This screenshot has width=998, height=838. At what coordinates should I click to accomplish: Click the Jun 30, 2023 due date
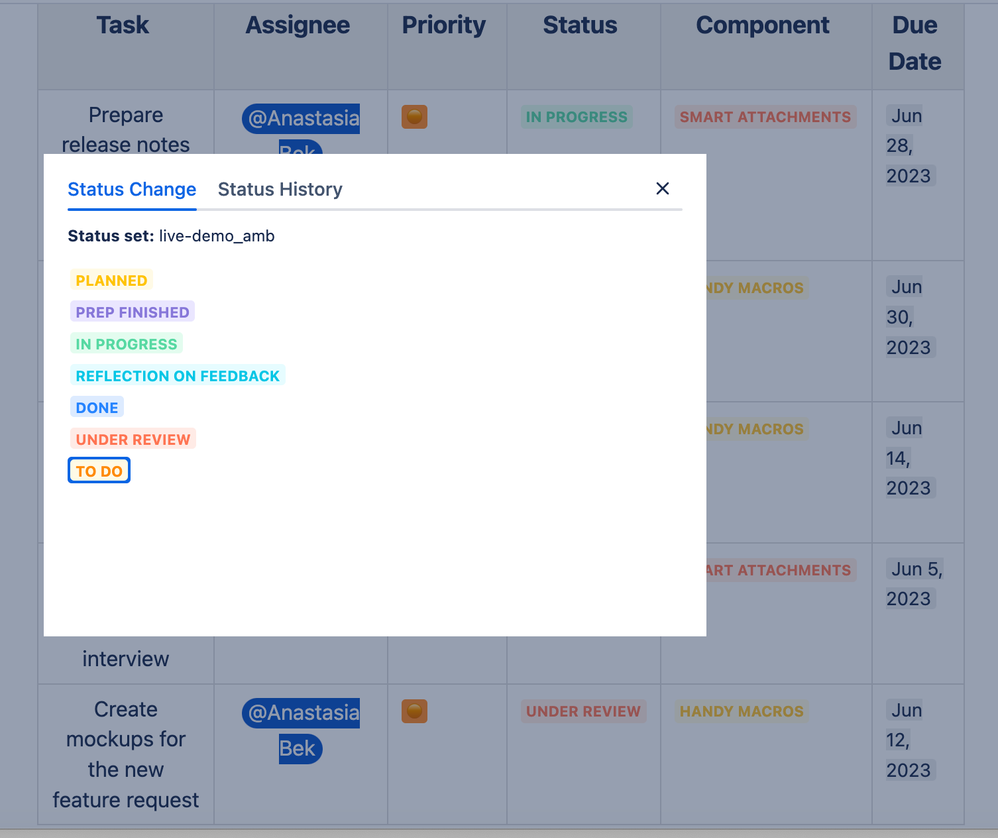[x=909, y=317]
